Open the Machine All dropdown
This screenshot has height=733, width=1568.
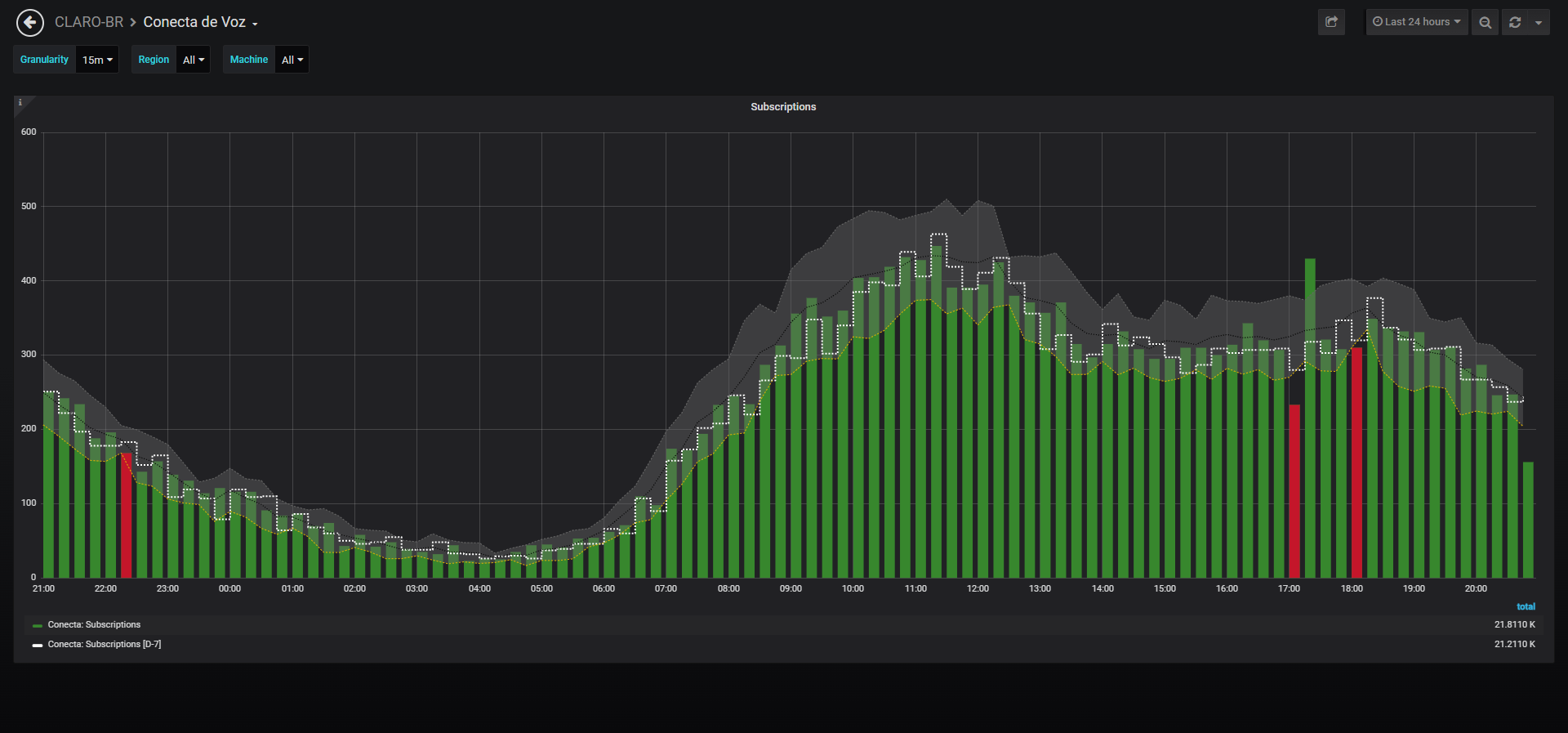[292, 60]
